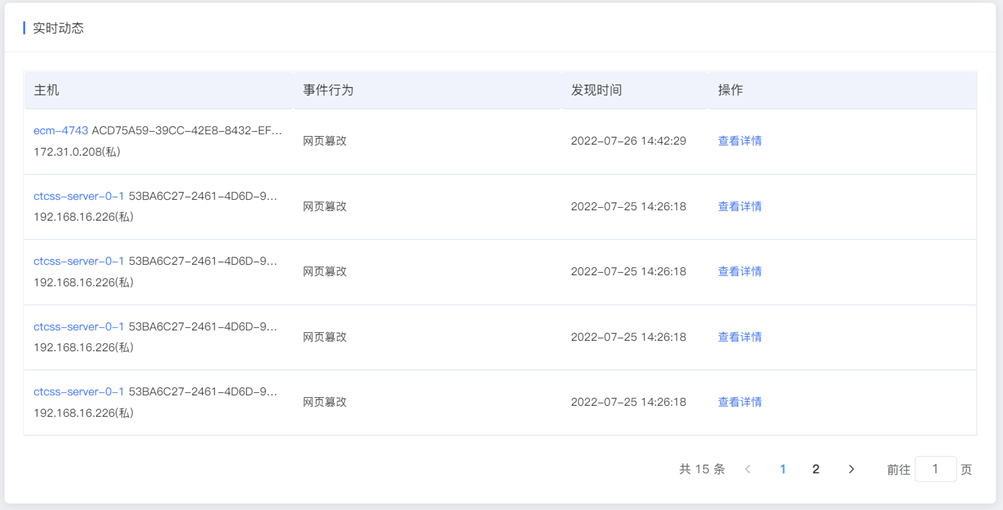Go to the next page using right chevron
This screenshot has height=510, width=1003.
(851, 469)
